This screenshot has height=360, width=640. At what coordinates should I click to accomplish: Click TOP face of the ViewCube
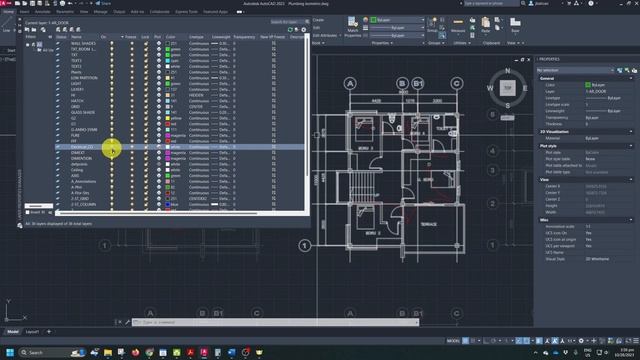(507, 88)
